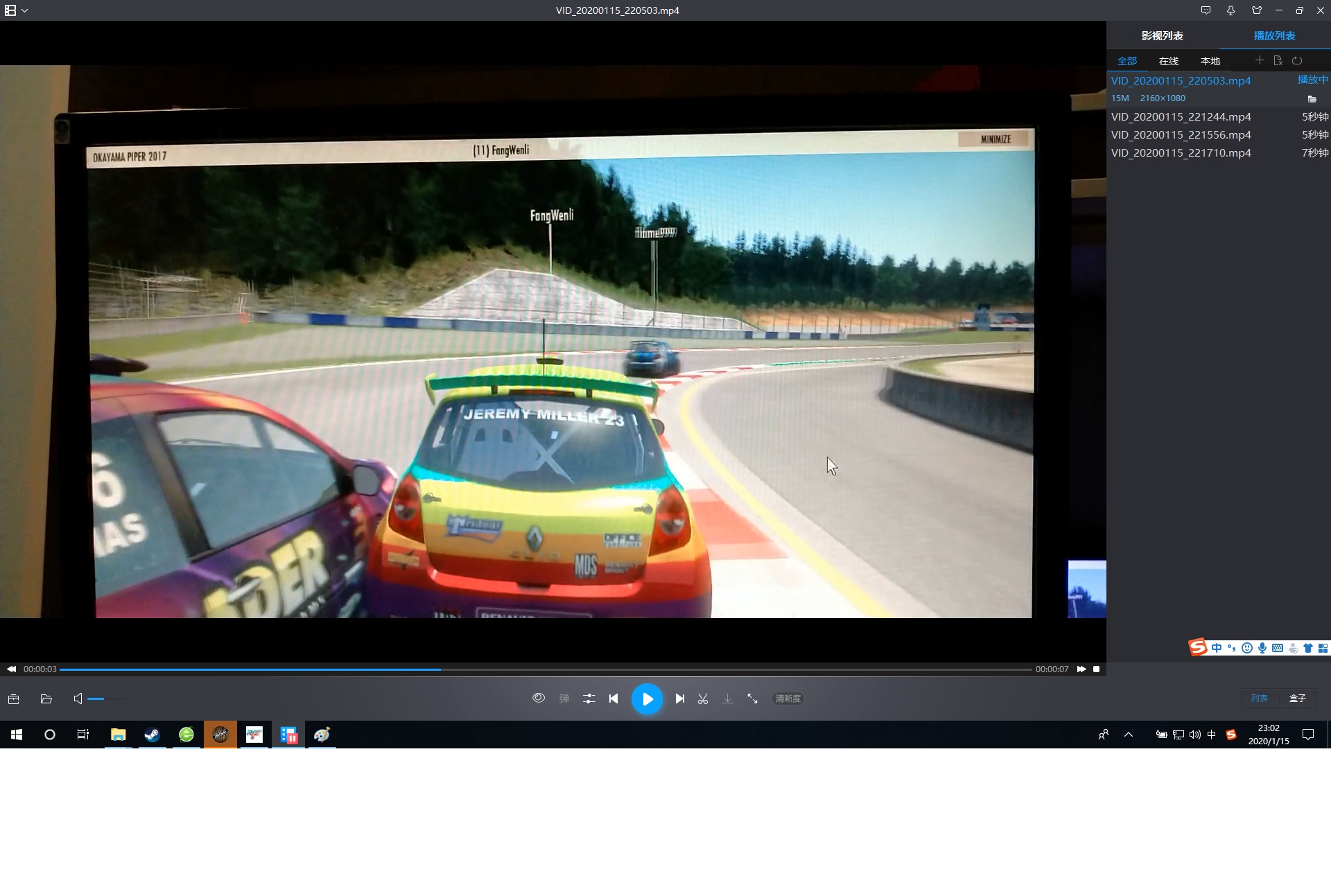Open Sogou toolbox grid icon
Screen dimensions: 1331x896
click(1323, 648)
